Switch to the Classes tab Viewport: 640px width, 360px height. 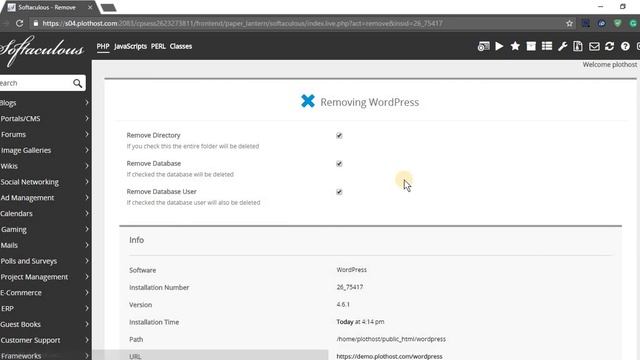point(181,47)
